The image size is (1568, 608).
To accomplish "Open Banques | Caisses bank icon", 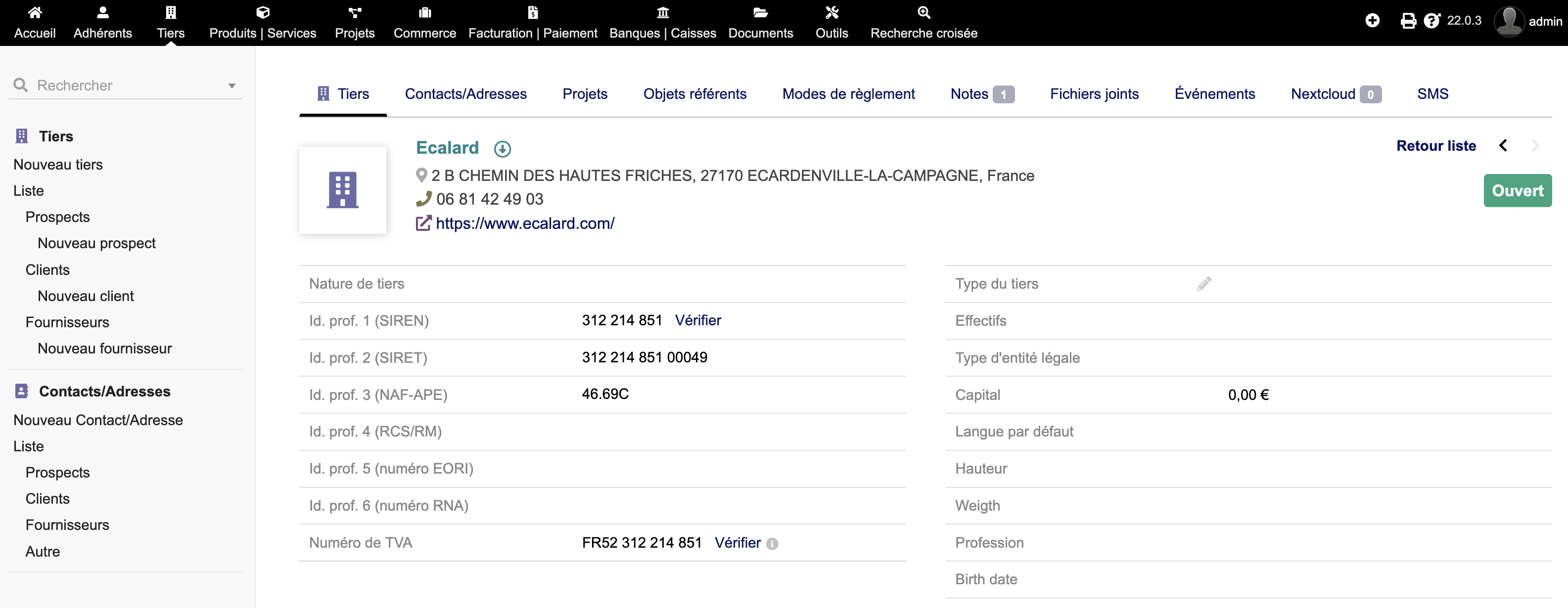I will 662,12.
